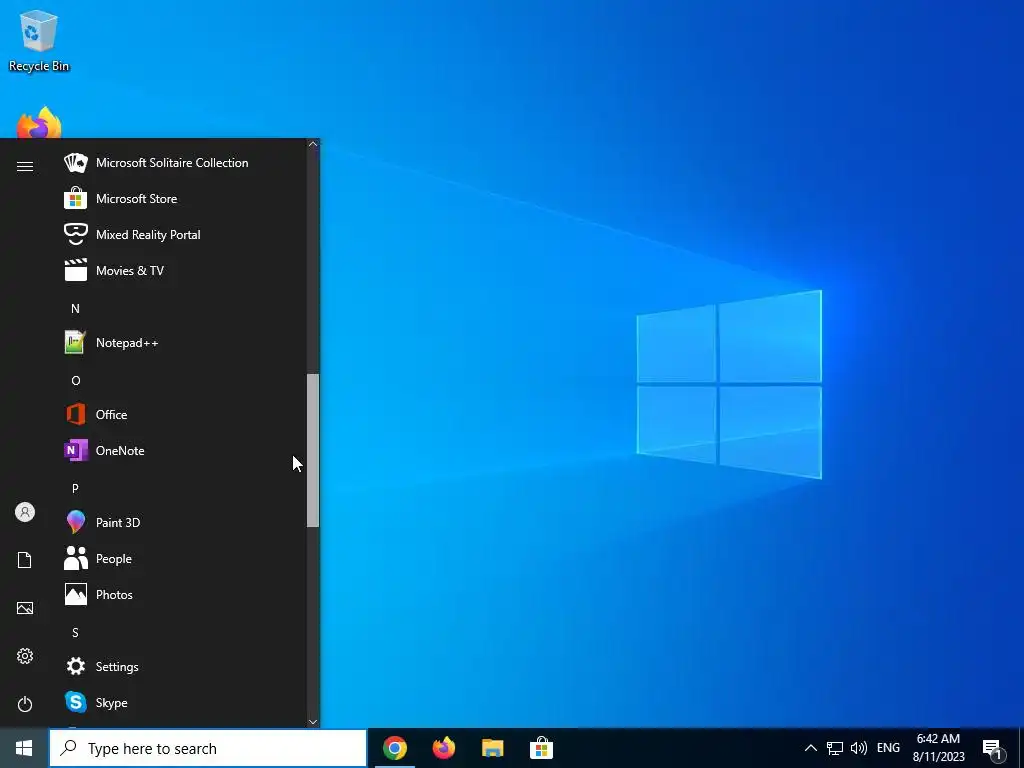The image size is (1024, 768).
Task: Click the 'Mixed Reality Portal' label
Action: (x=148, y=234)
